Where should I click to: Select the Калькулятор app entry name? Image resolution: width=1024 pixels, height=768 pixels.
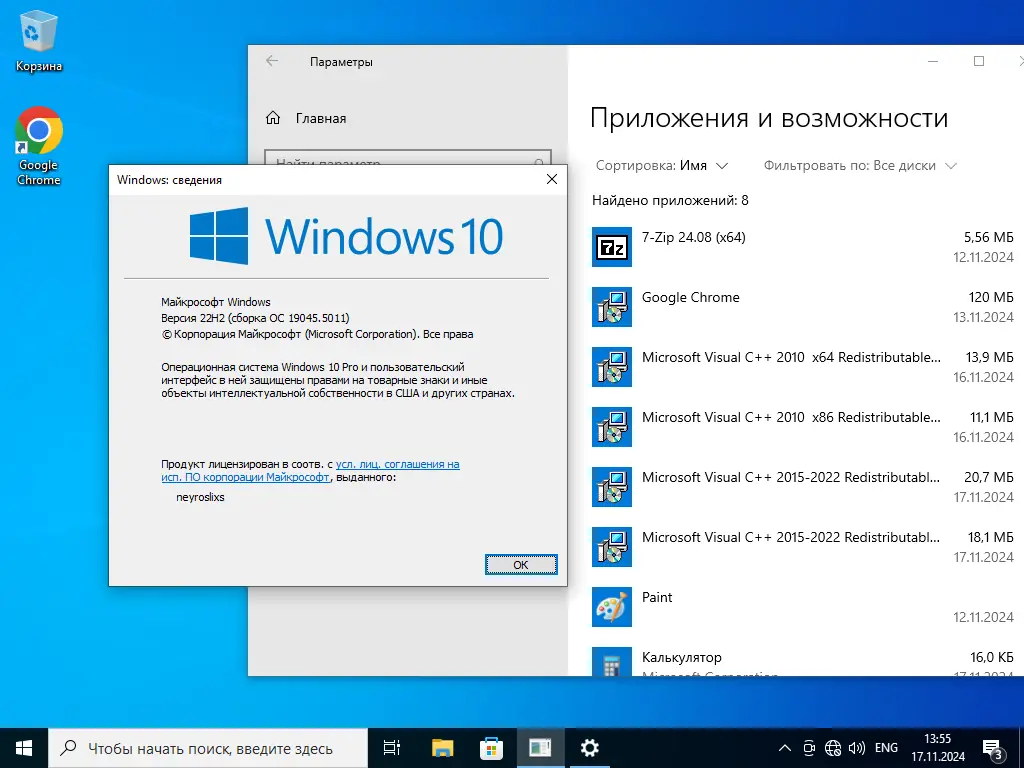pyautogui.click(x=682, y=657)
